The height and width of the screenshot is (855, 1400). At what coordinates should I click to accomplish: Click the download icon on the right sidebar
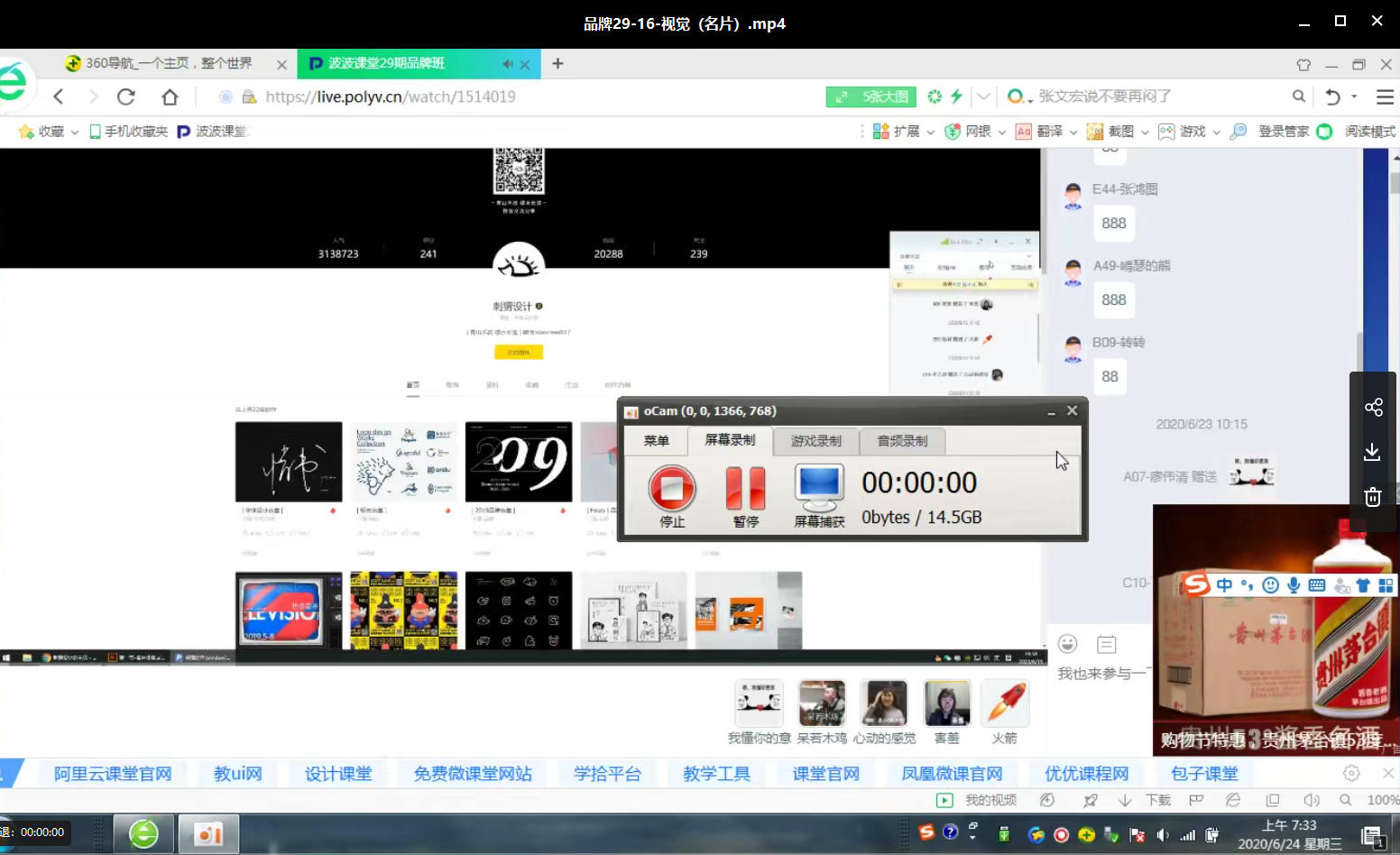pyautogui.click(x=1373, y=452)
